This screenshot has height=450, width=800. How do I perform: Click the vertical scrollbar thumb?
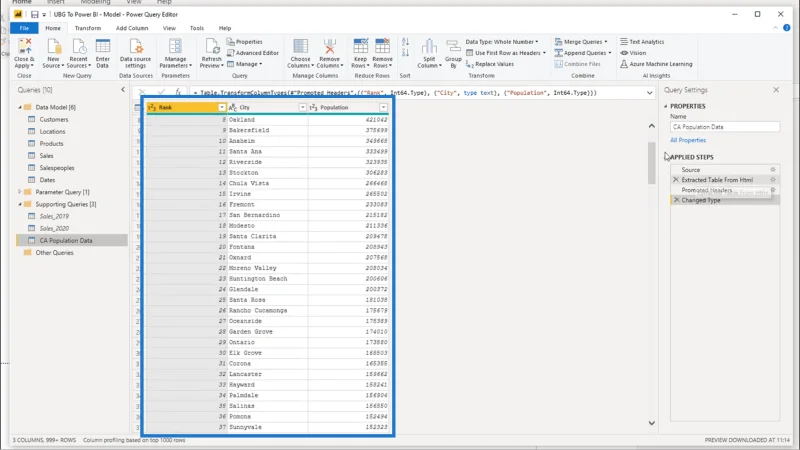[x=652, y=163]
